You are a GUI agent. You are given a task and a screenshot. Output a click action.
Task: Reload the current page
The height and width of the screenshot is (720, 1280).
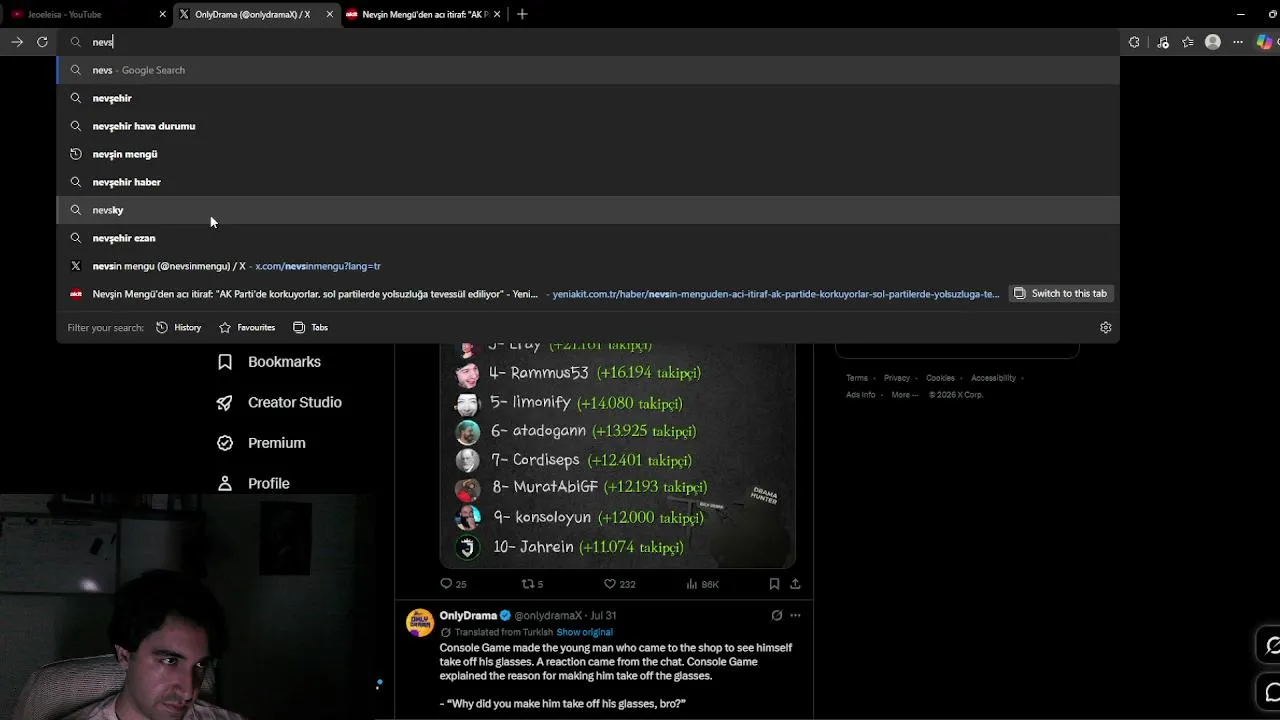(42, 42)
